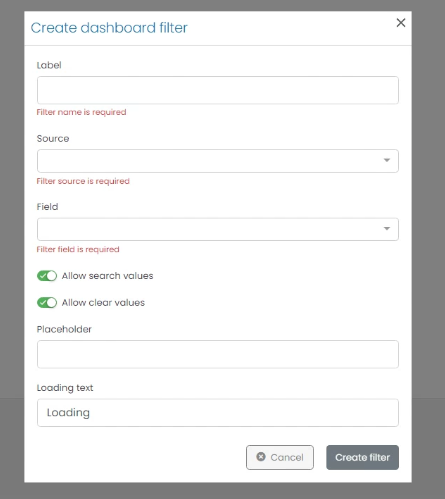
Task: Click the Source dropdown arrow icon
Action: tap(387, 160)
